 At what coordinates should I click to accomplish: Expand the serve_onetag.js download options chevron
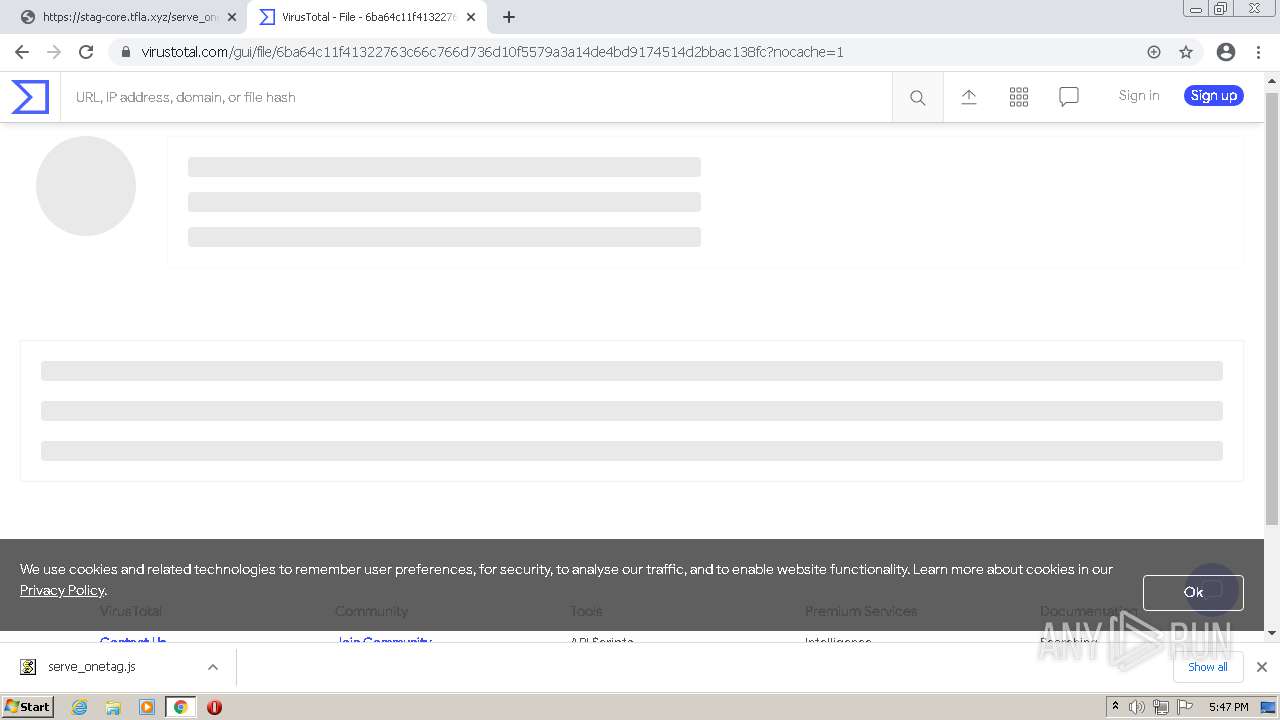click(x=212, y=667)
